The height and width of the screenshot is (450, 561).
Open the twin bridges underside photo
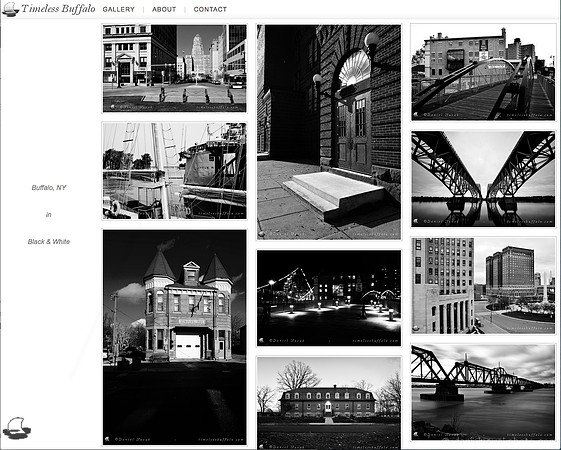tap(483, 179)
